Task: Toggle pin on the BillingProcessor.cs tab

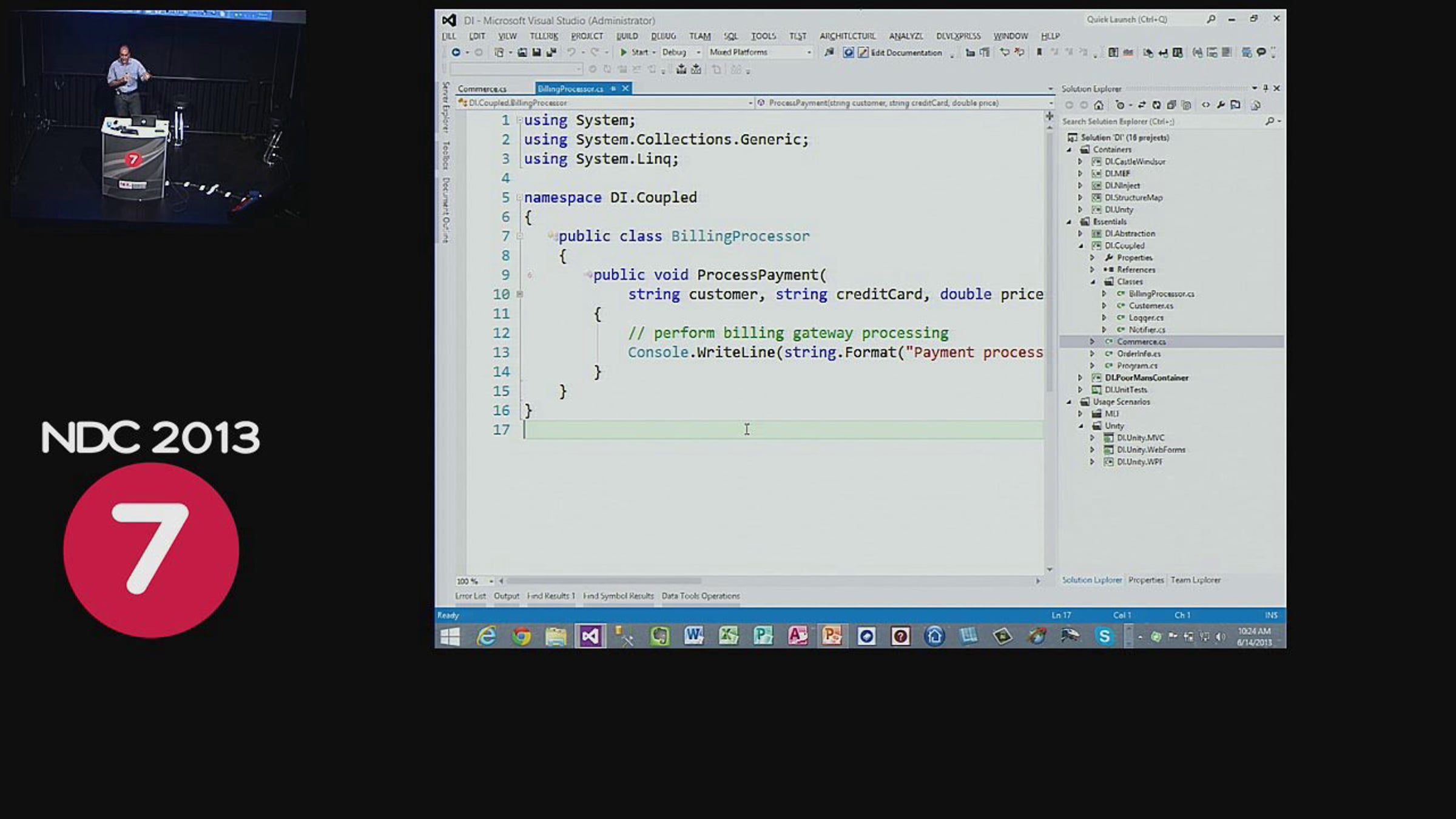Action: pyautogui.click(x=613, y=89)
